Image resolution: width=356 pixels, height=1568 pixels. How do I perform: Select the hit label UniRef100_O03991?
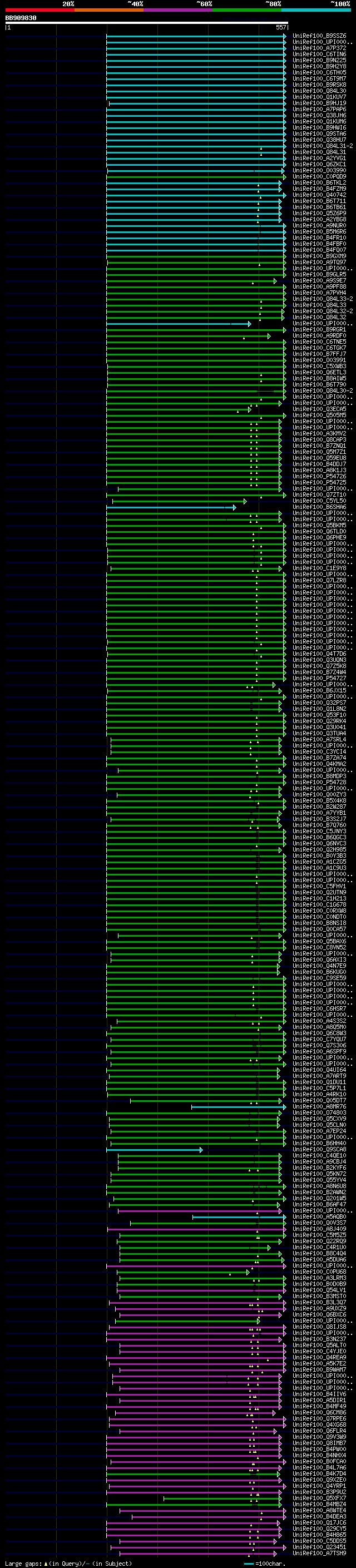click(319, 360)
